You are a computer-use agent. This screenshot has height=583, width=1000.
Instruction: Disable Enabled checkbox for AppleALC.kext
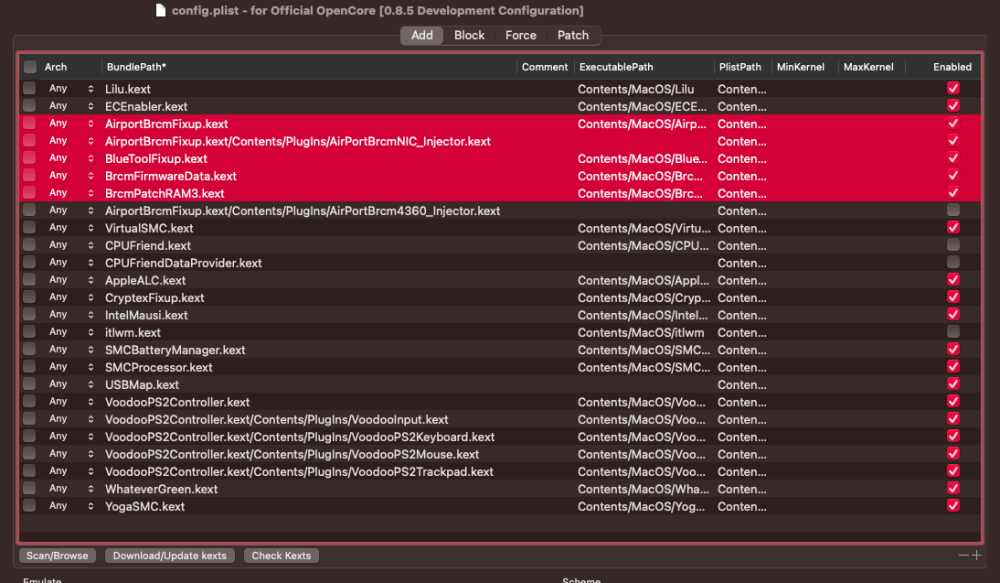(953, 279)
